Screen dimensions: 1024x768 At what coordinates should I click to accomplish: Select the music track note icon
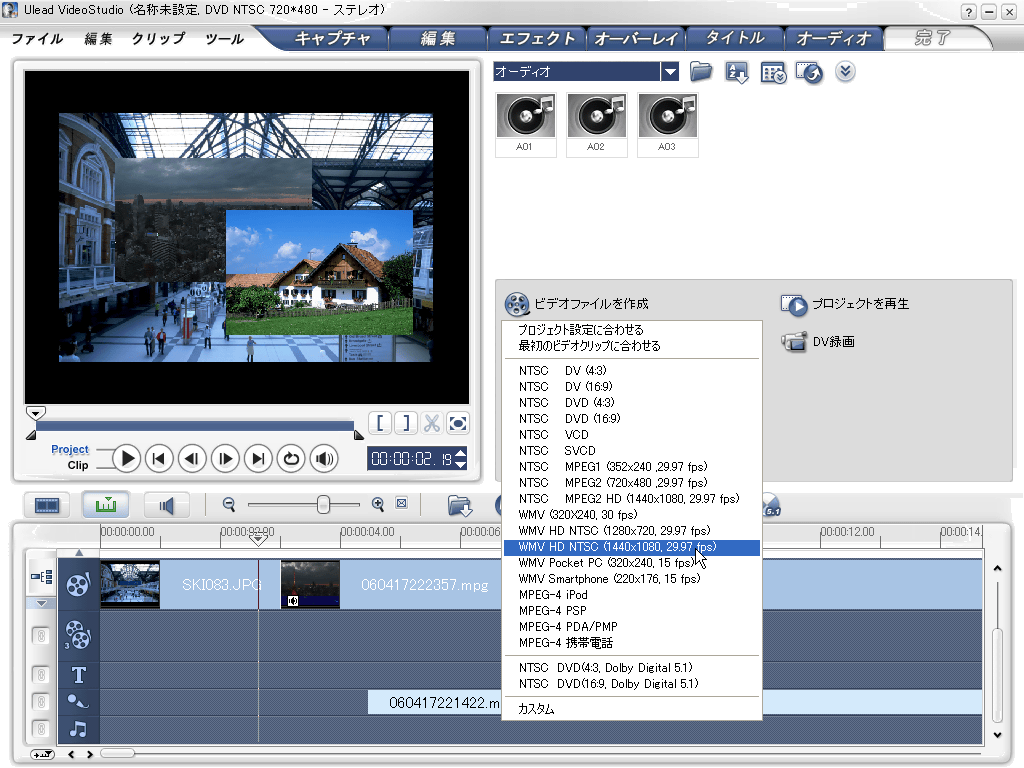pos(78,729)
